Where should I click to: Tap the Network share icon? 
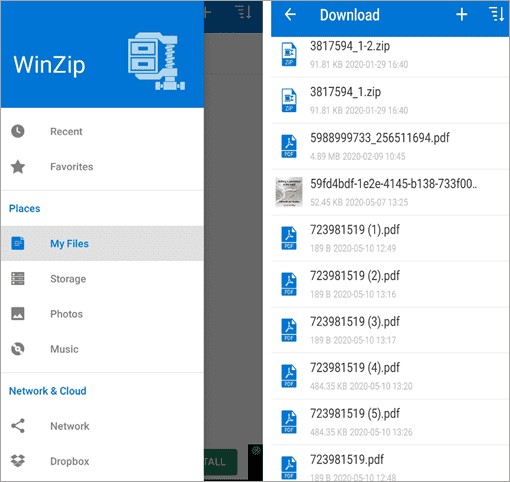coord(18,426)
